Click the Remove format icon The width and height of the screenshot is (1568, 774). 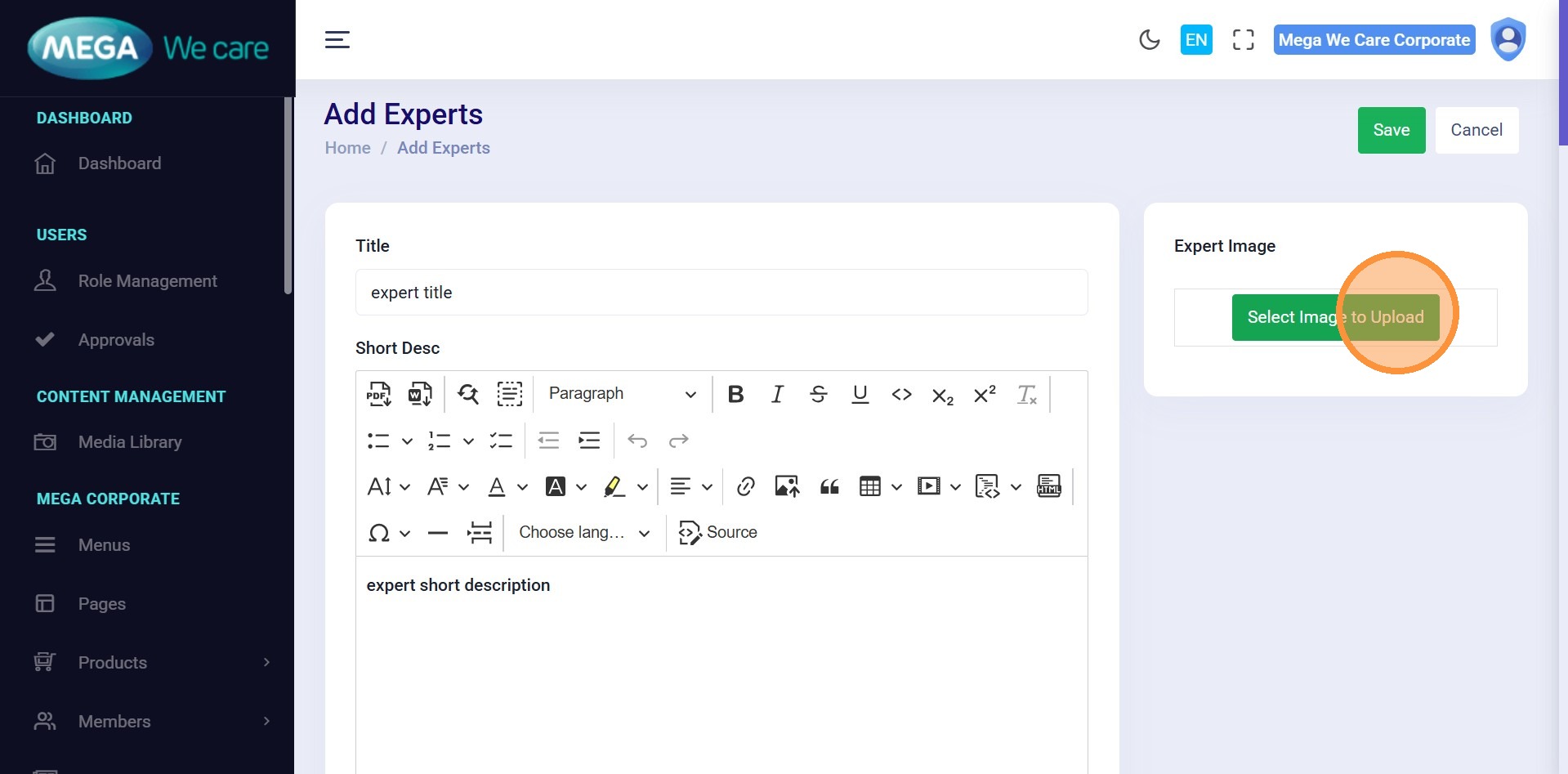pos(1026,395)
